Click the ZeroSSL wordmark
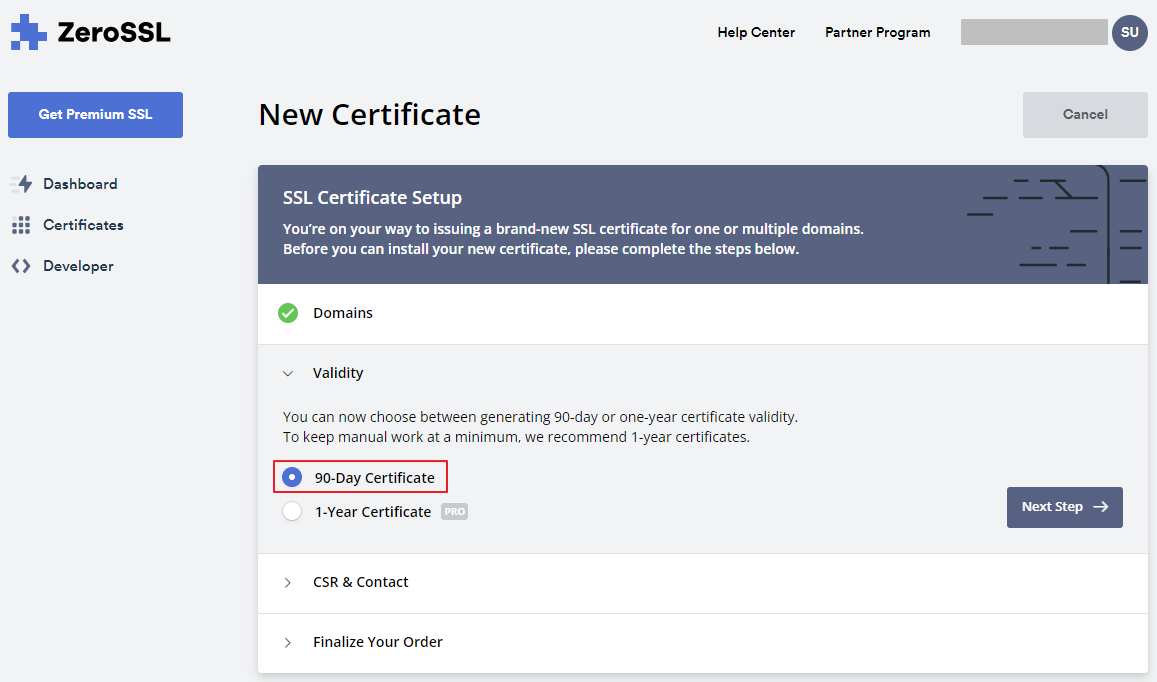 click(x=114, y=32)
